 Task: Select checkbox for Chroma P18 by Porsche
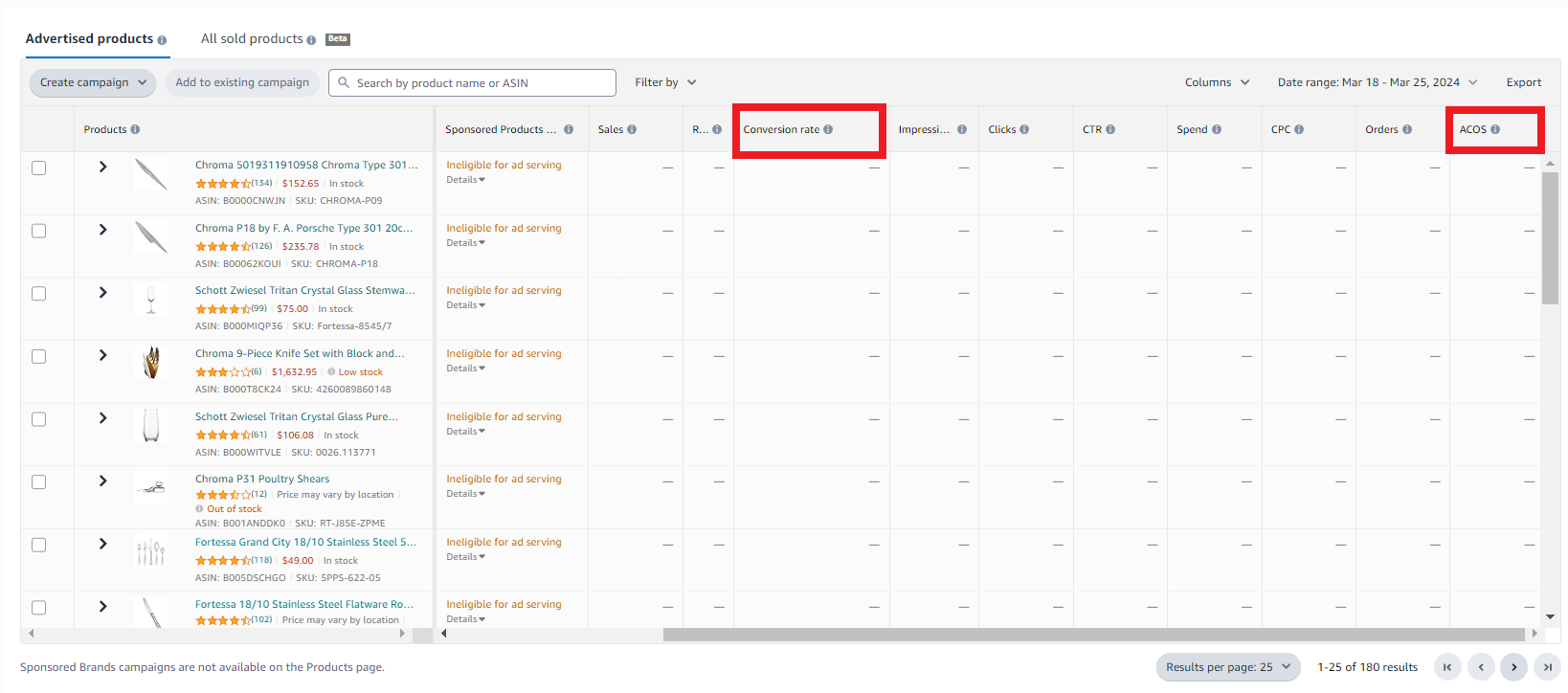pos(39,231)
